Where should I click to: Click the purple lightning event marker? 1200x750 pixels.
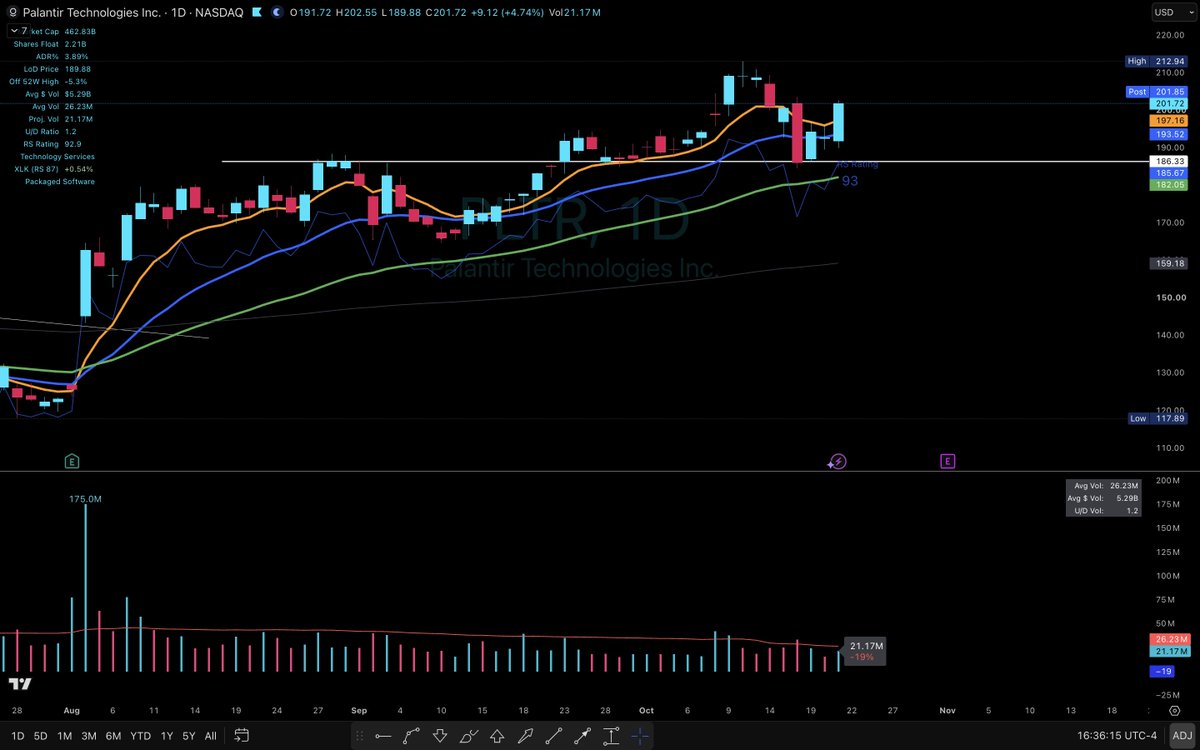coord(838,461)
